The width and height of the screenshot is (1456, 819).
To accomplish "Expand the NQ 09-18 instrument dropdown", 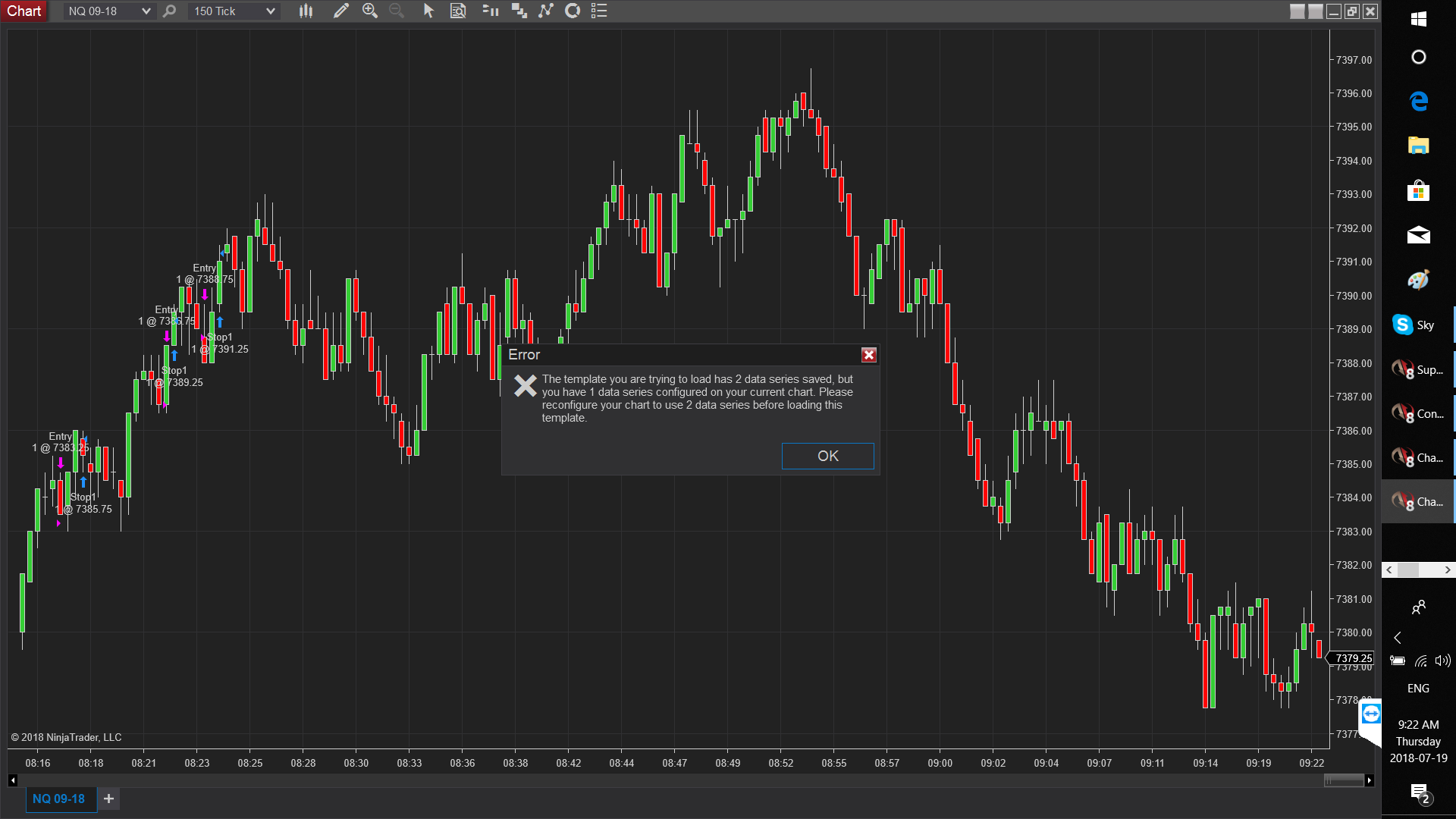I will pyautogui.click(x=146, y=11).
